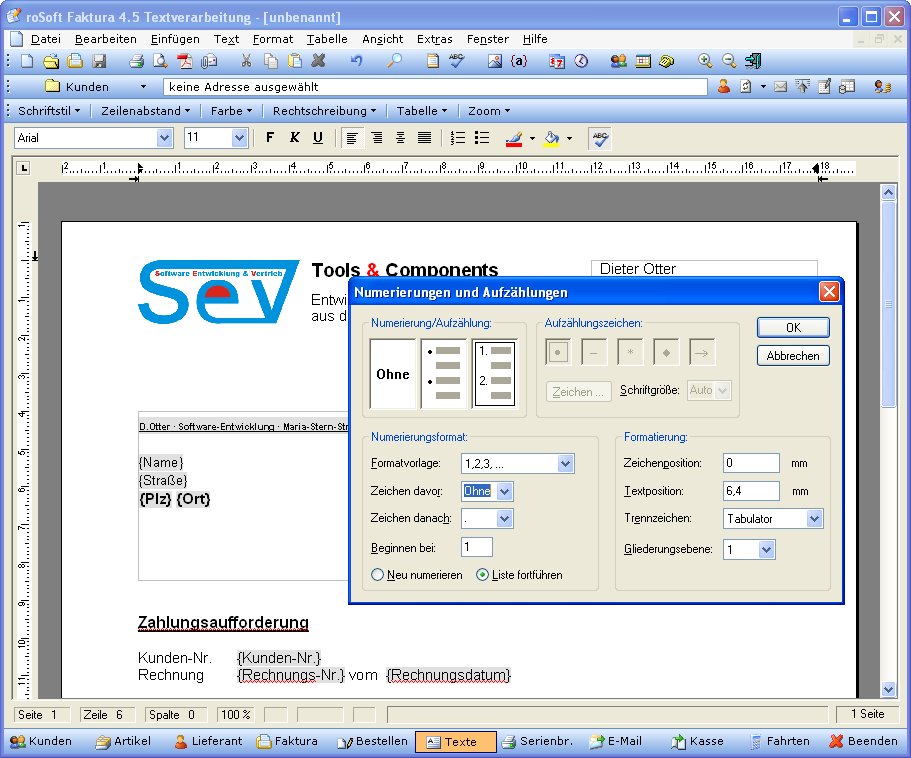911x758 pixels.
Task: Click the print icon in the toolbar
Action: click(137, 62)
